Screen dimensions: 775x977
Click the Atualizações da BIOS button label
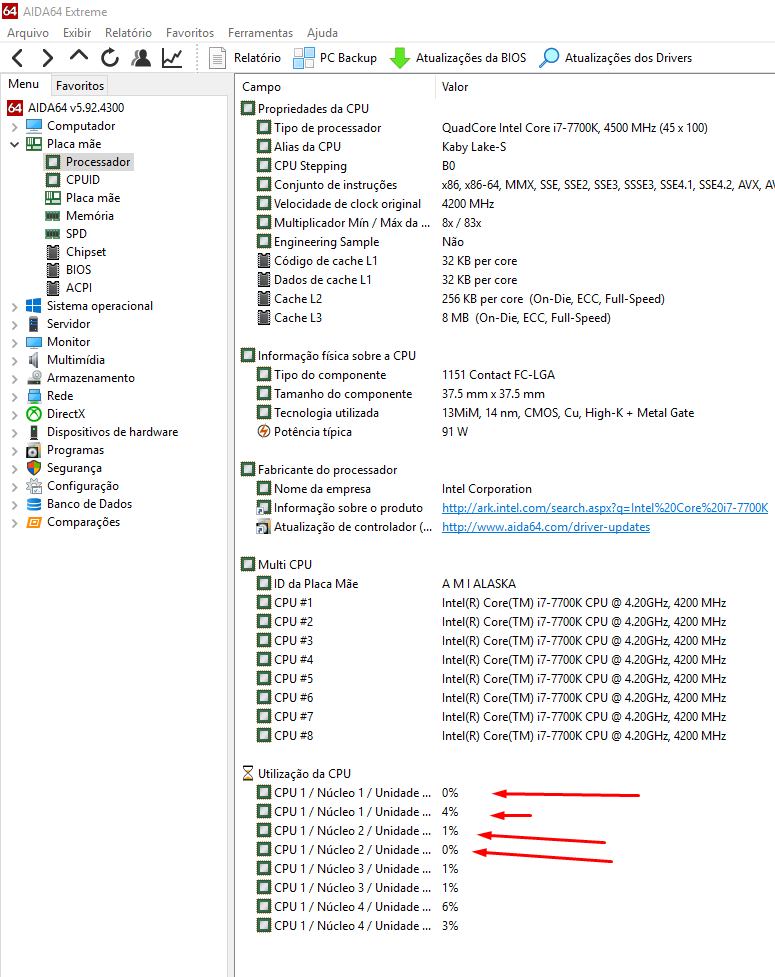pos(471,58)
